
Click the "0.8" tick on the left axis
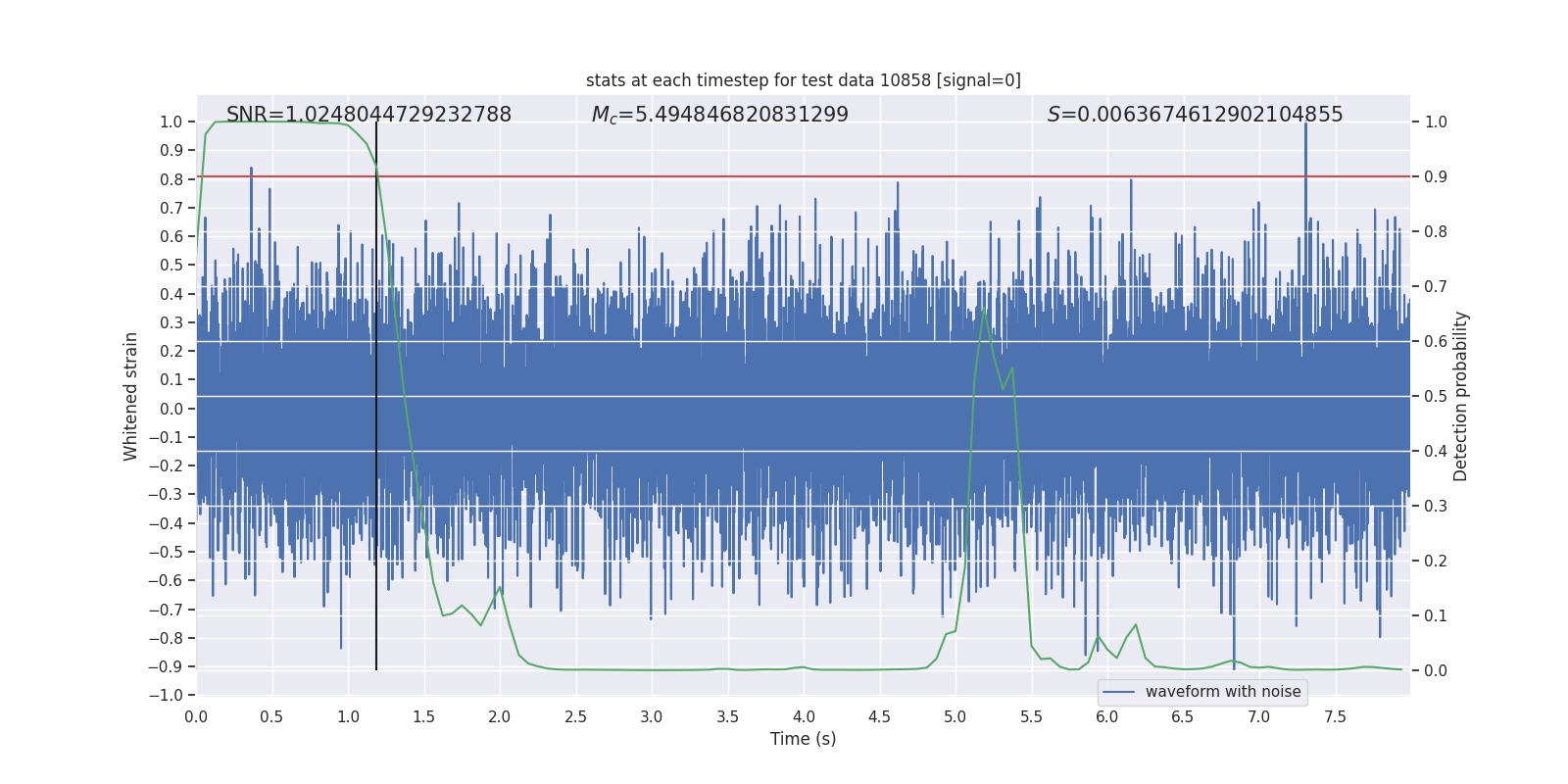[171, 179]
